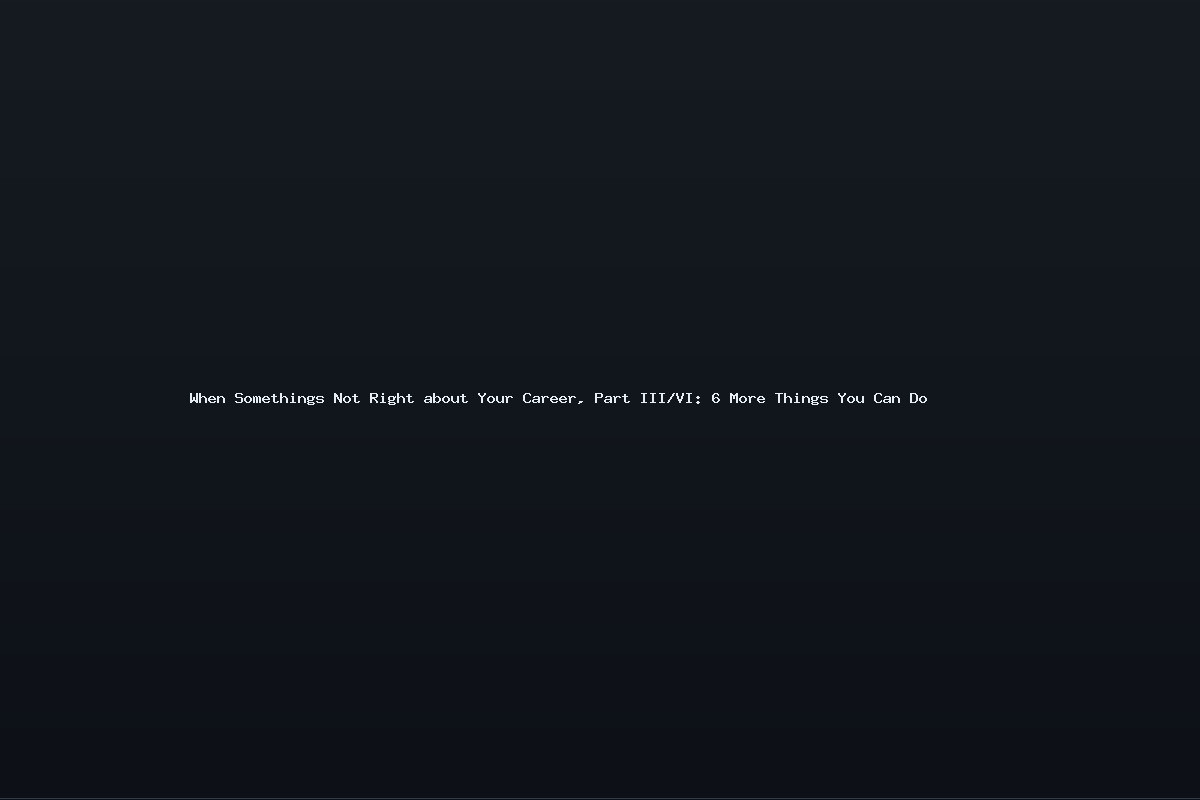
Task: Click the word "Somethings" in the title
Action: (279, 398)
